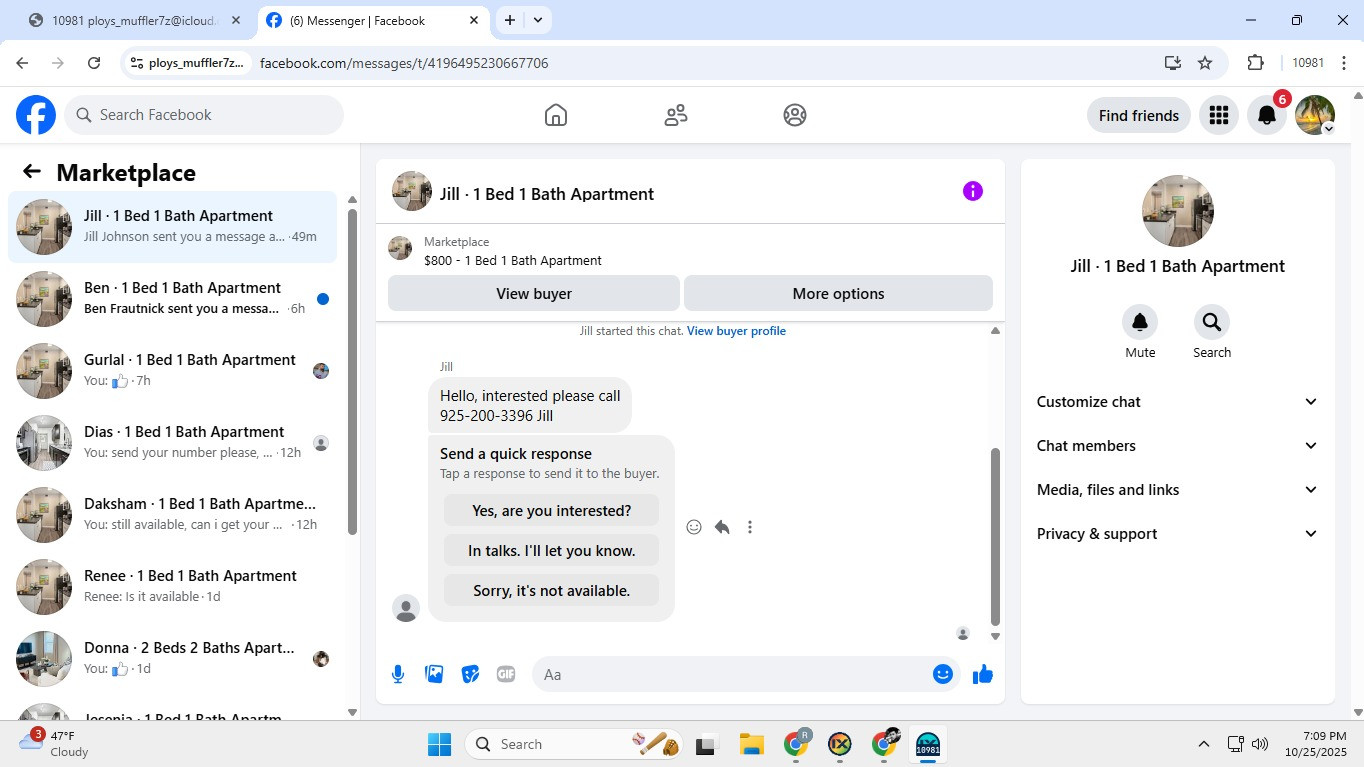Open more actions dots beside the message
Screen dimensions: 1364x767
[x=750, y=527]
